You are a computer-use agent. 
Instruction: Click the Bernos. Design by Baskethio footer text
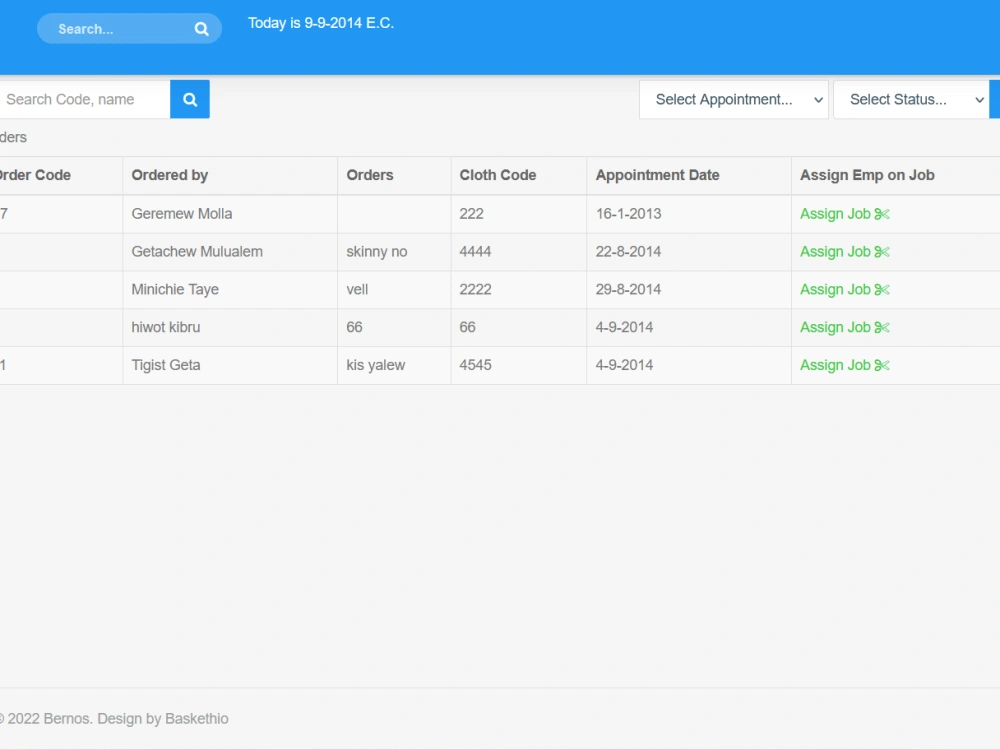[x=136, y=719]
